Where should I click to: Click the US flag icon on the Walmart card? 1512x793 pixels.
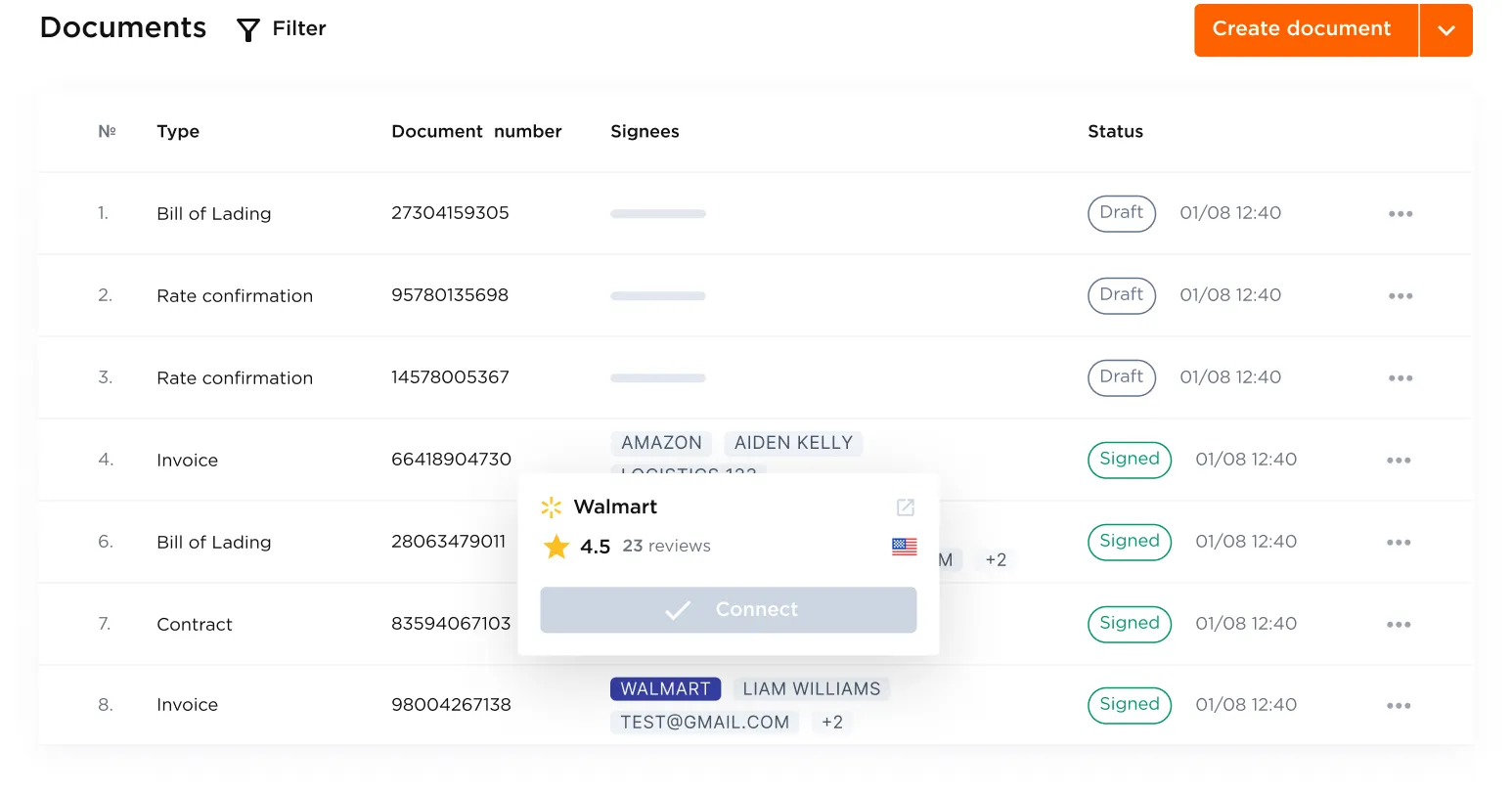click(904, 547)
